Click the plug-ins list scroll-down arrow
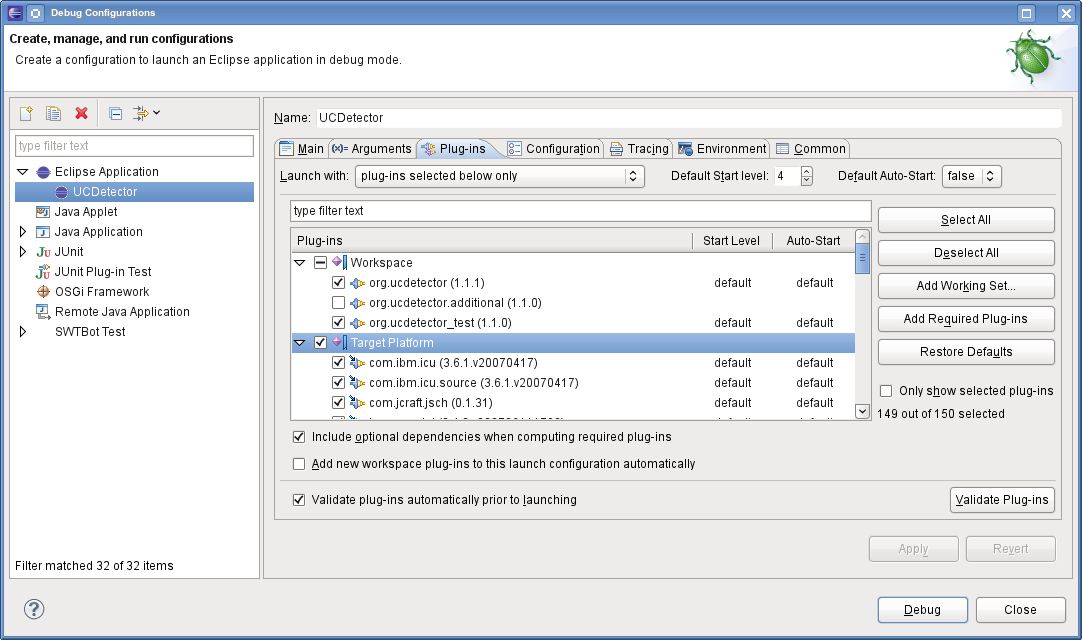This screenshot has height=640, width=1082. [862, 411]
